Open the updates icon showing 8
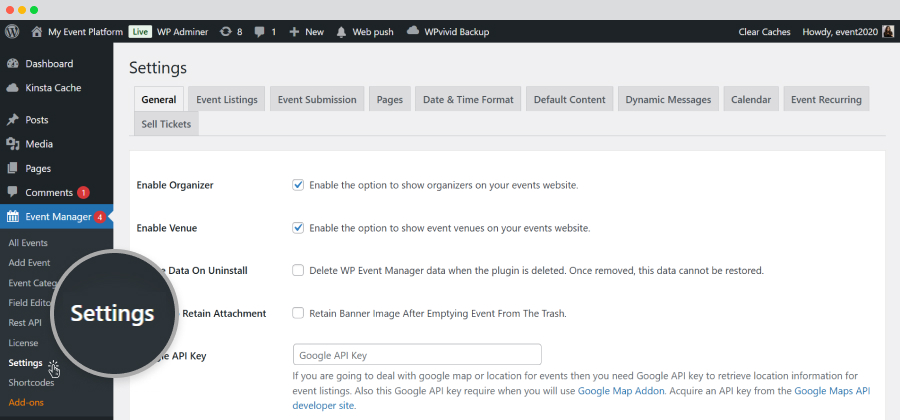The width and height of the screenshot is (900, 420). tap(226, 32)
